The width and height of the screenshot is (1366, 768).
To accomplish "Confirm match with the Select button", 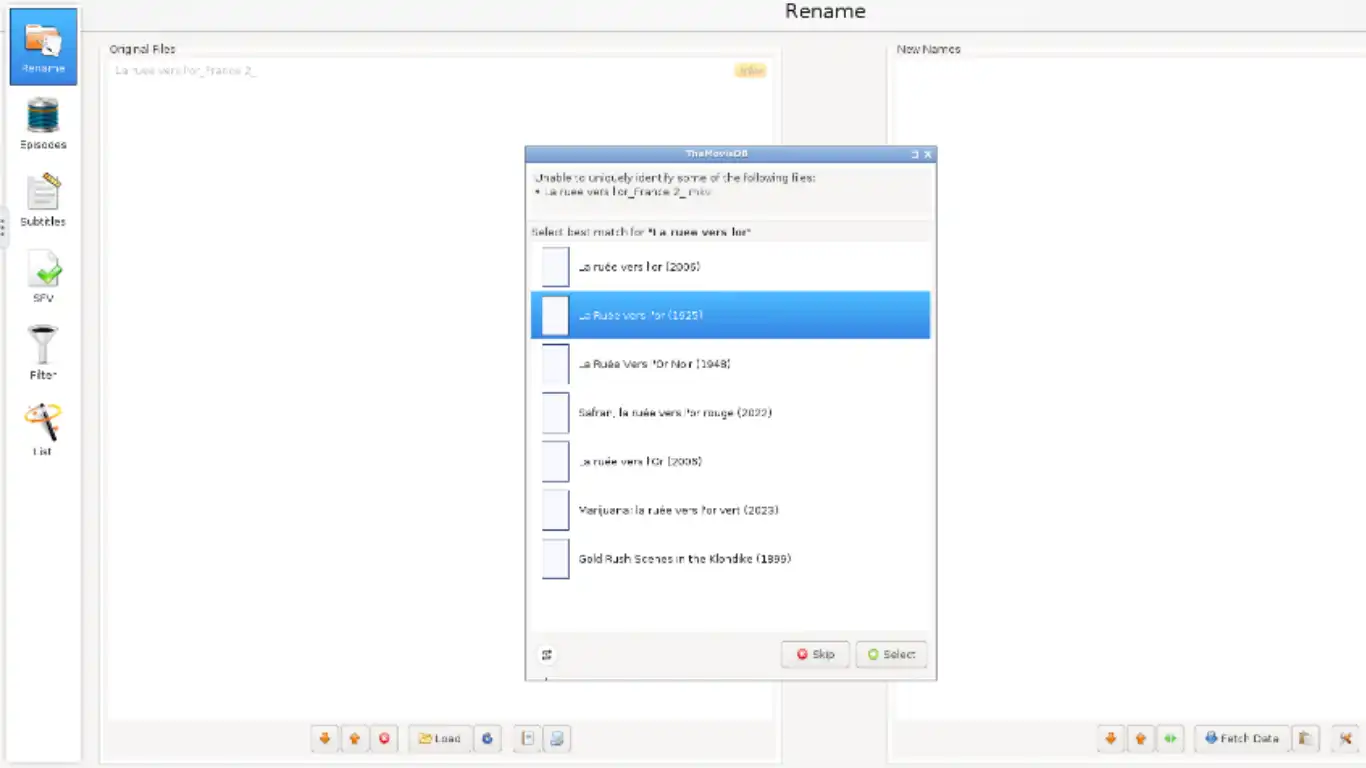I will click(x=891, y=654).
